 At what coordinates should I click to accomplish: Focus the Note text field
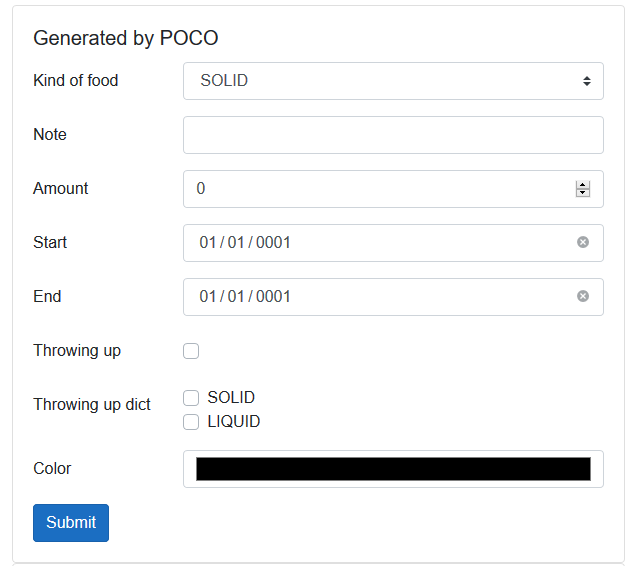coord(393,135)
